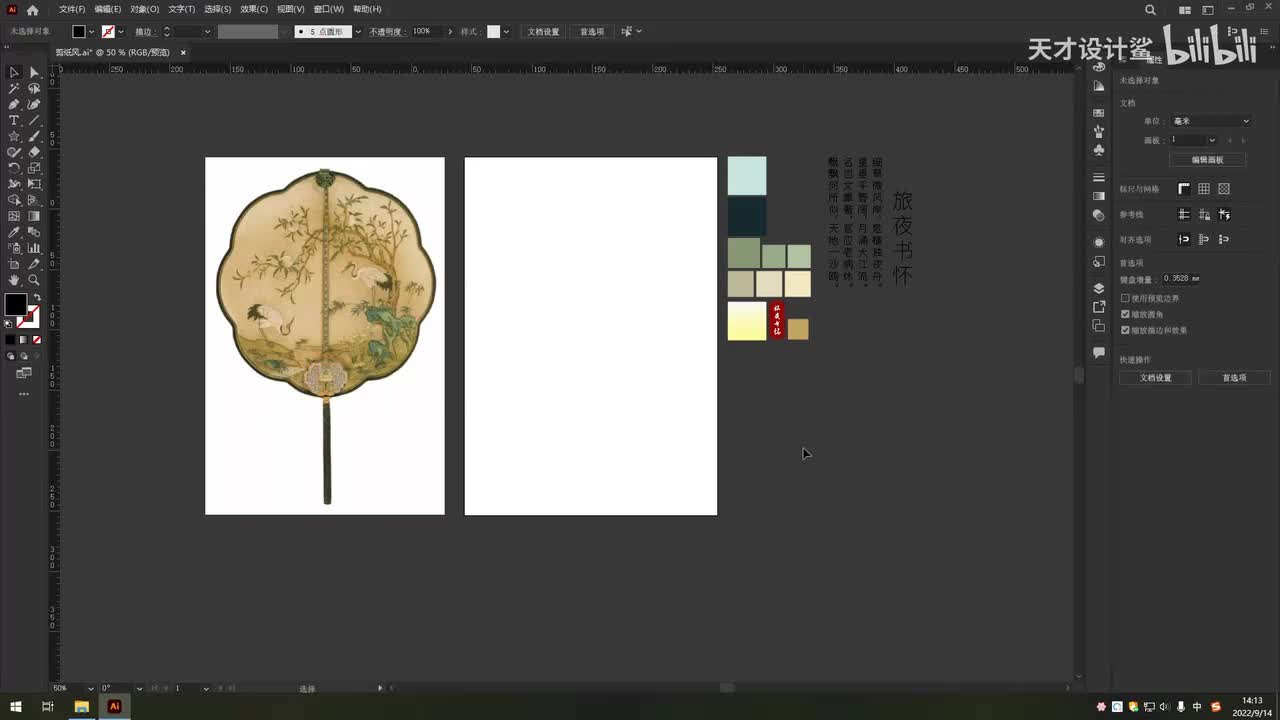Open the 5 点圆形 brush definition dropdown

pyautogui.click(x=358, y=32)
